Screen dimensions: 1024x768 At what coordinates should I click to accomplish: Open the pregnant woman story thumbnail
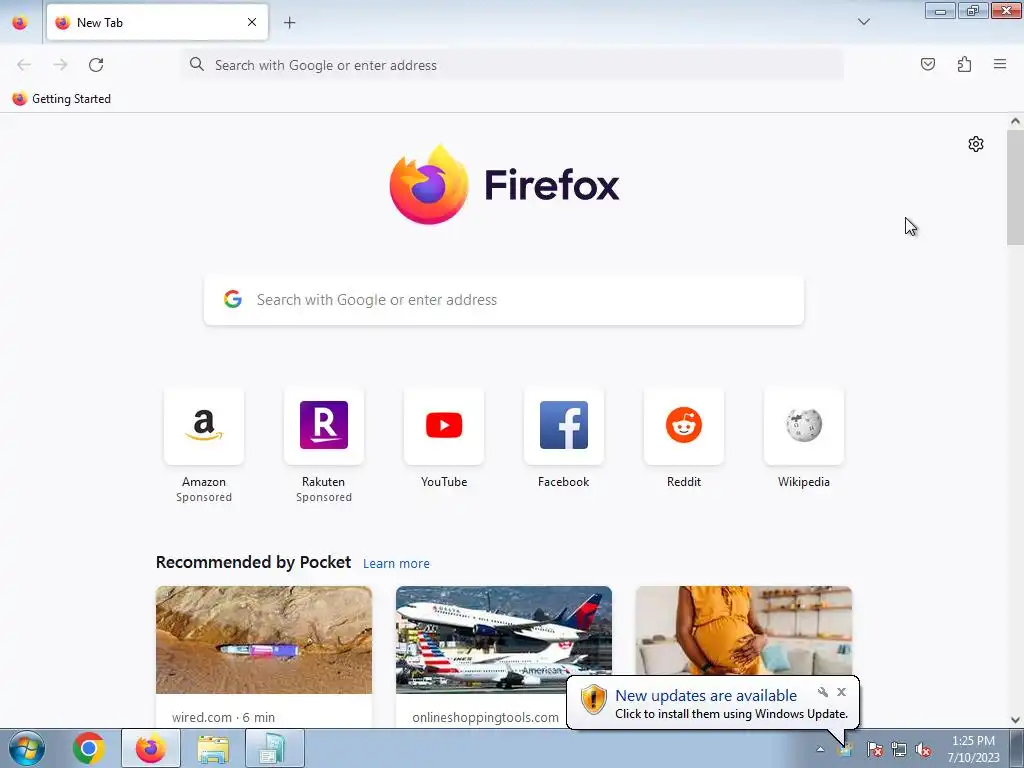pos(744,632)
